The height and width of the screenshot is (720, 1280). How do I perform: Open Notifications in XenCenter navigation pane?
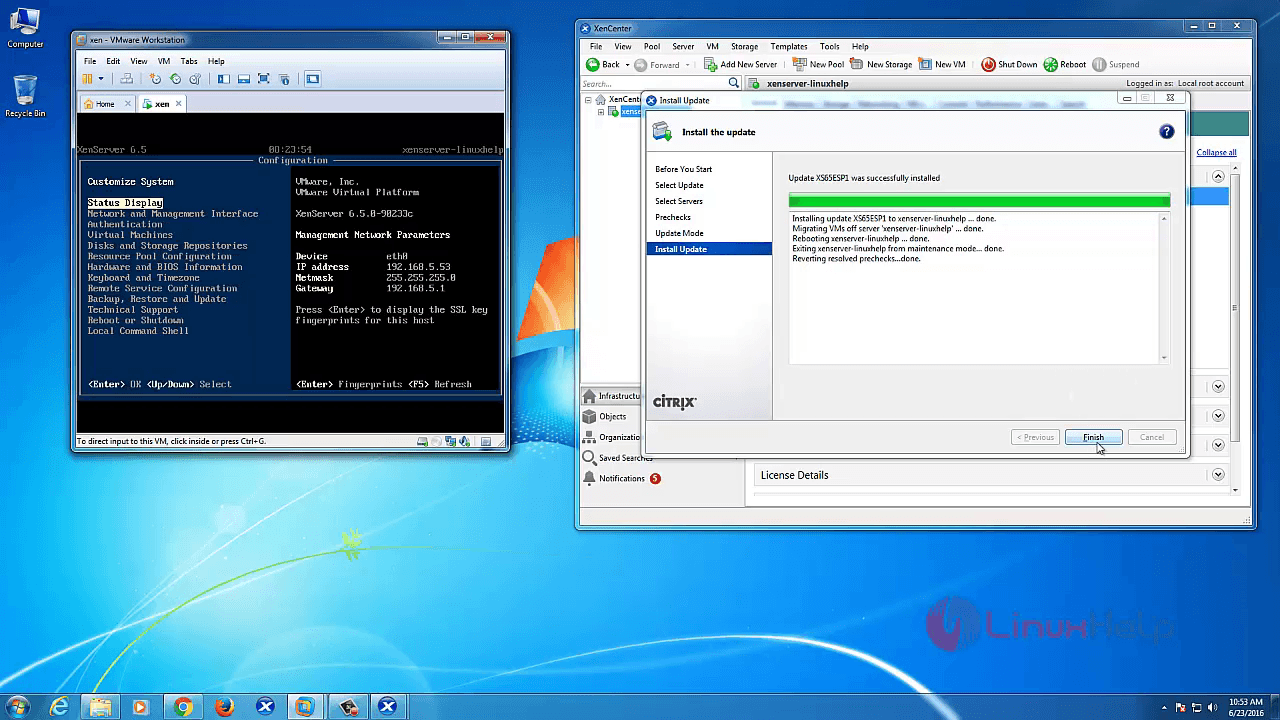622,478
